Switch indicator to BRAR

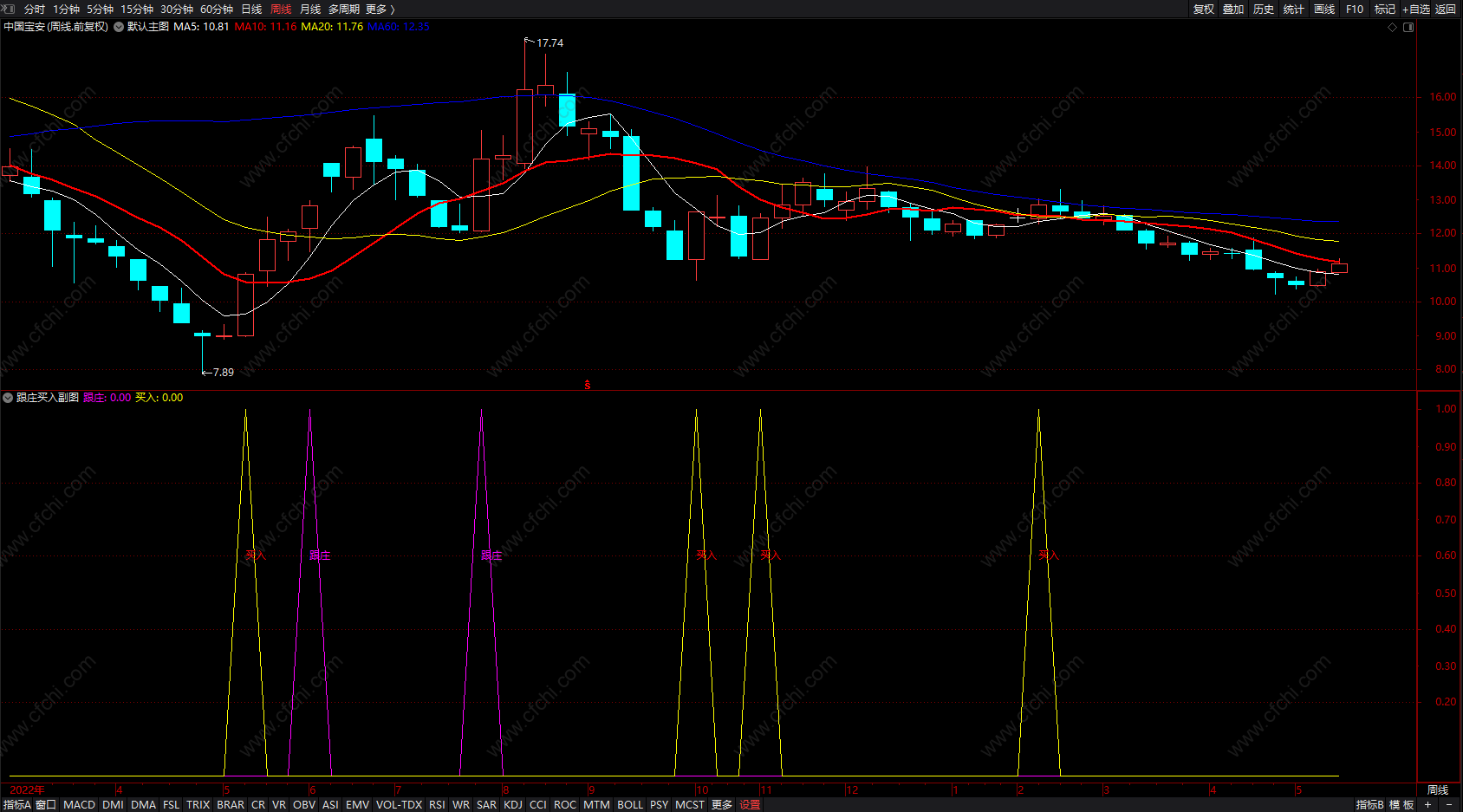pos(231,805)
